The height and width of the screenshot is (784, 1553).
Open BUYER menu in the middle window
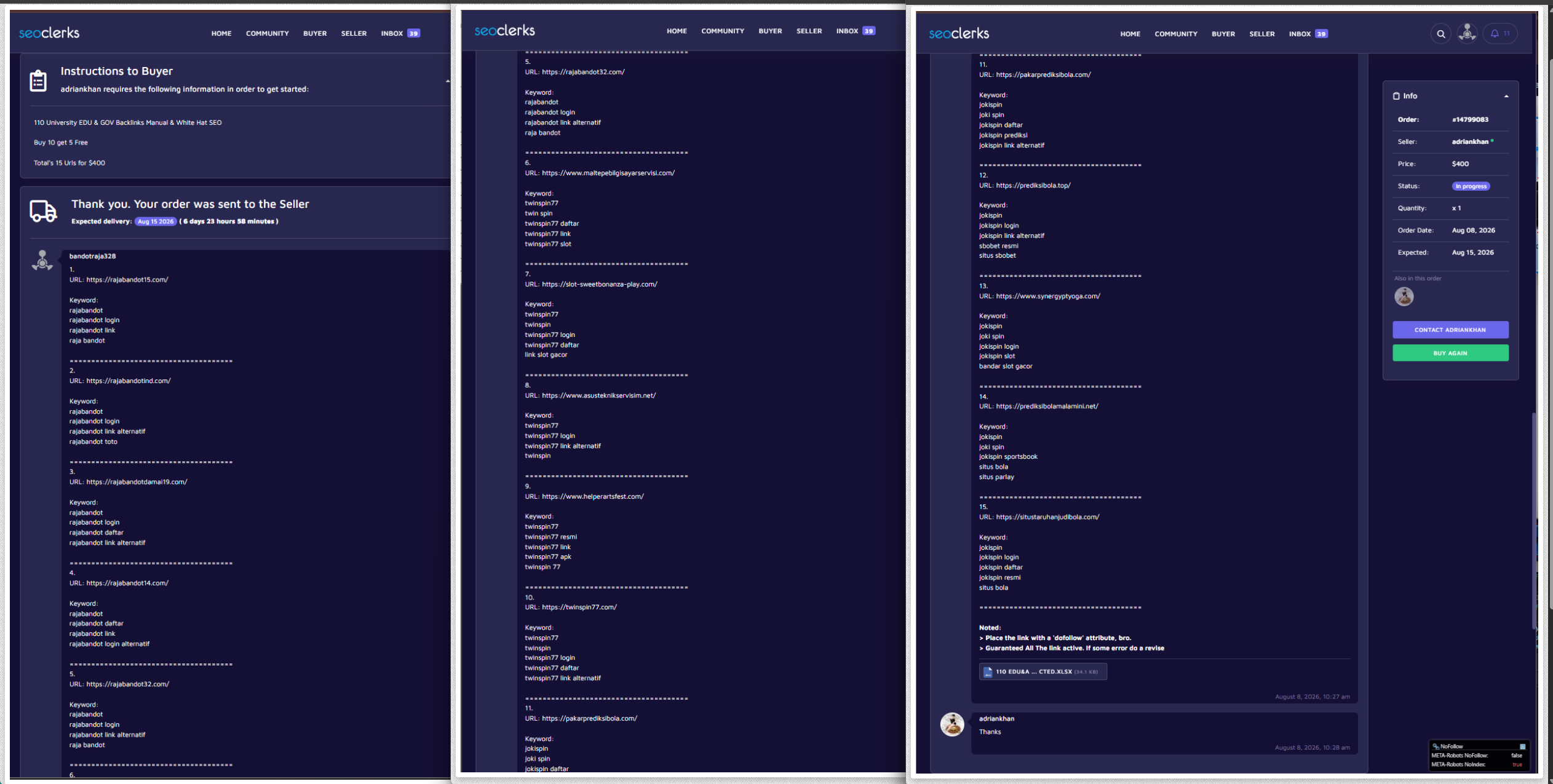(770, 31)
